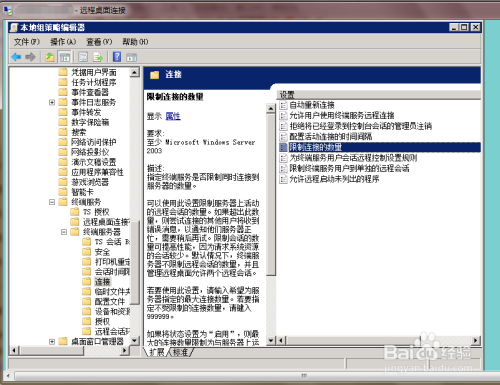
Task: Select 打印机重定向 in the tree
Action: click(112, 262)
